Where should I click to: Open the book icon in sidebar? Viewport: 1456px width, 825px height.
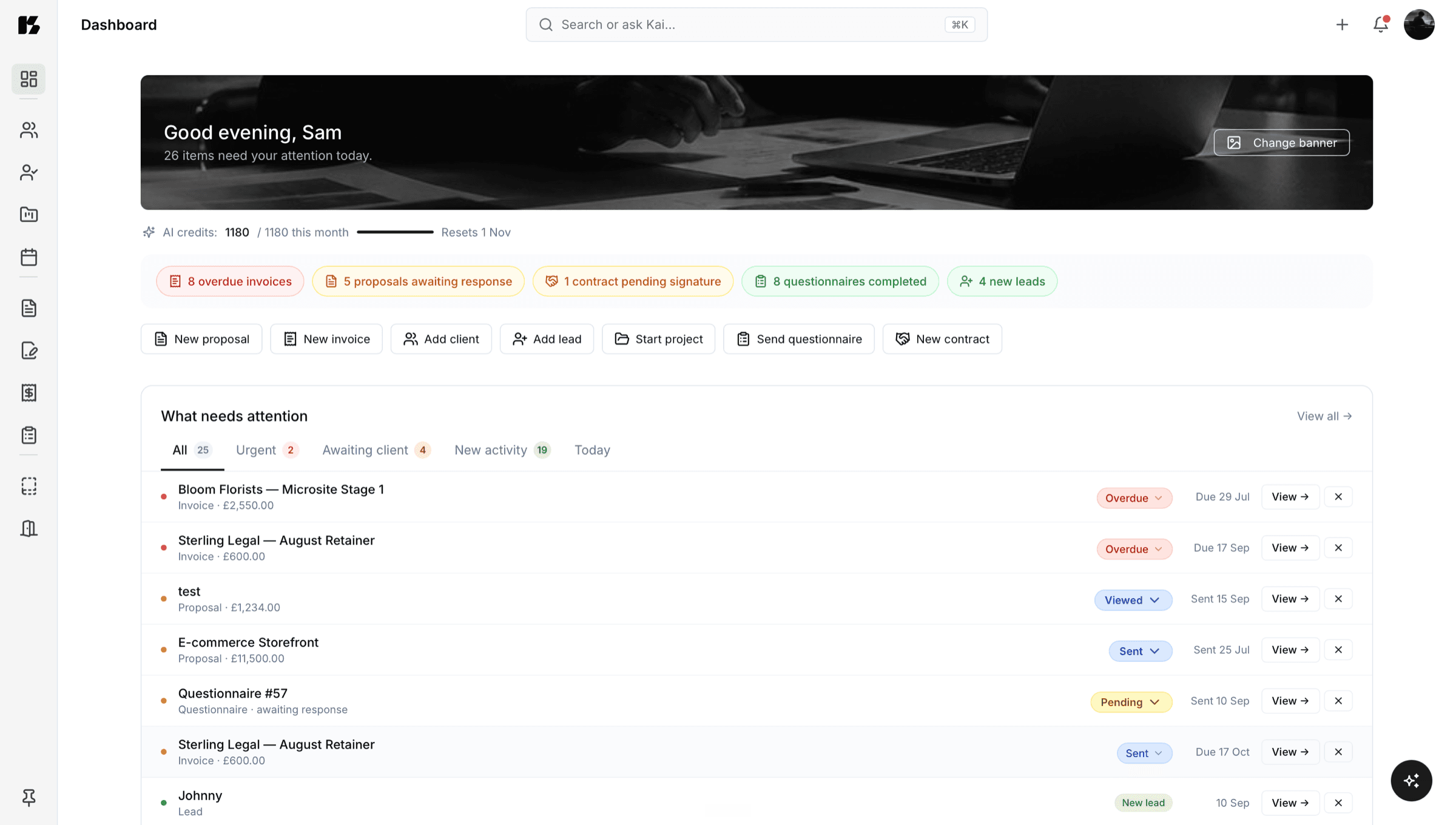(29, 528)
